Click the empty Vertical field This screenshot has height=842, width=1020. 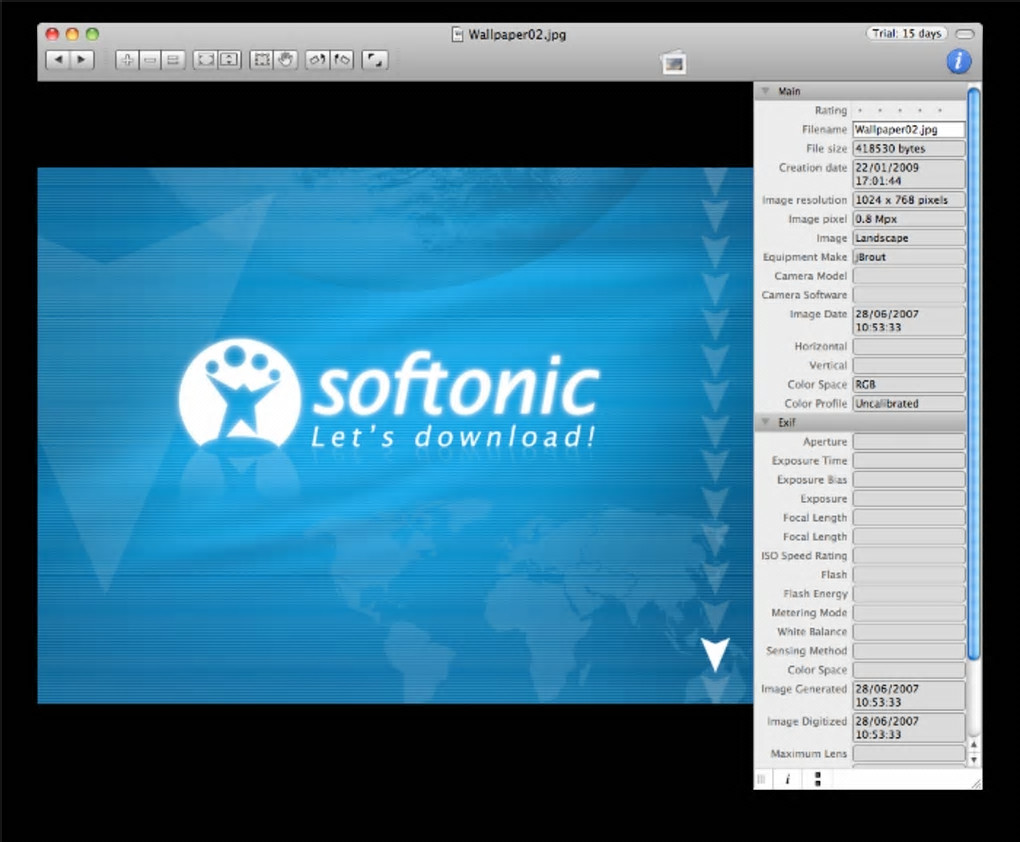point(909,365)
